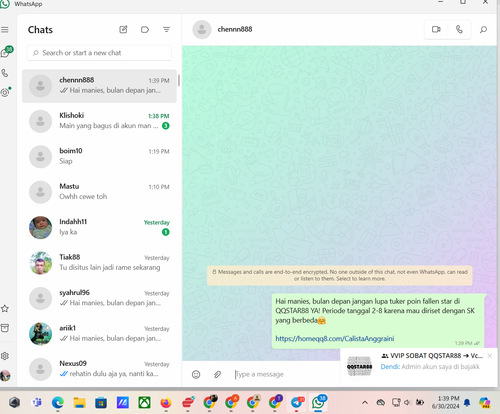Search within the chennn888 conversation

point(483,30)
